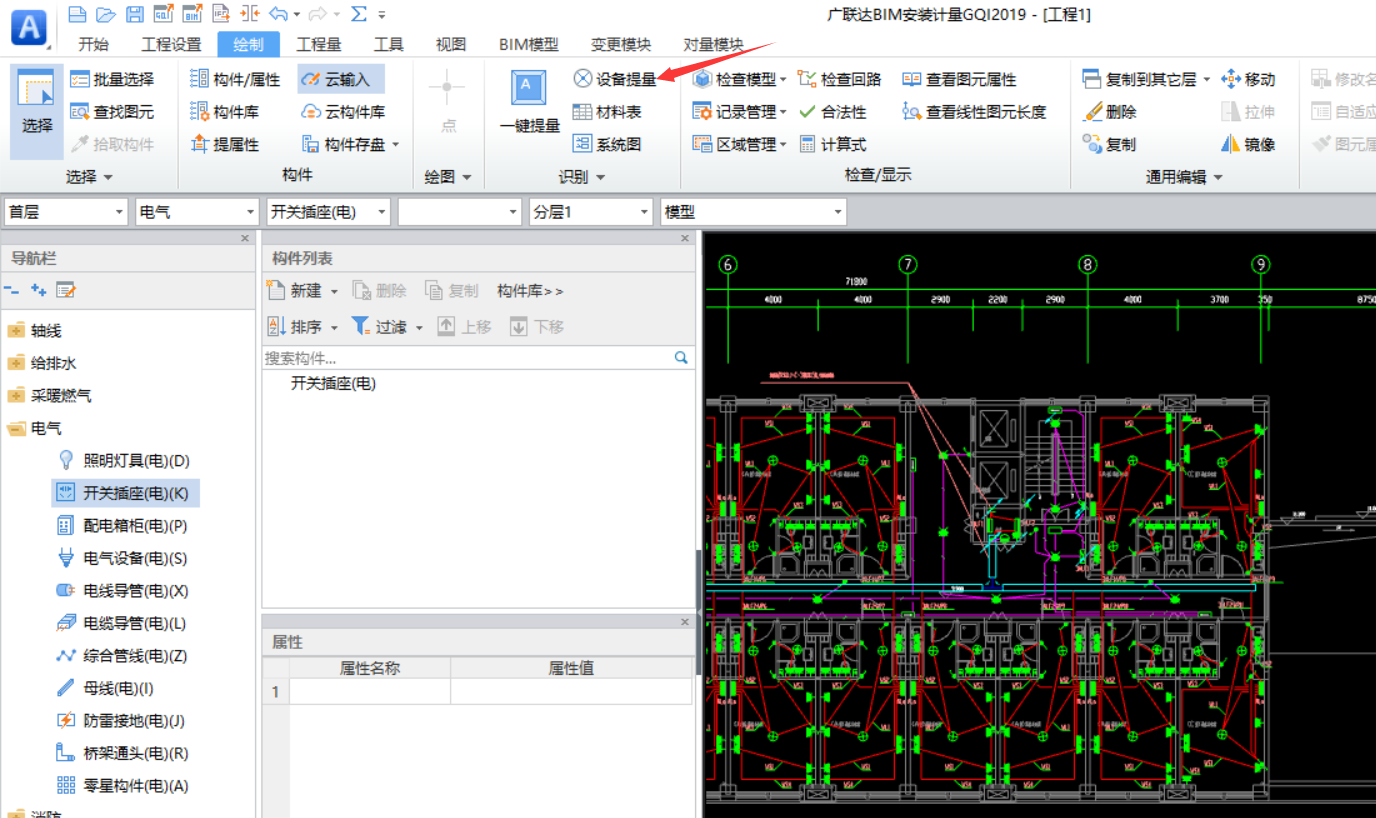Image resolution: width=1376 pixels, height=818 pixels.
Task: Click the search magnifier in 构件列表
Action: [681, 357]
